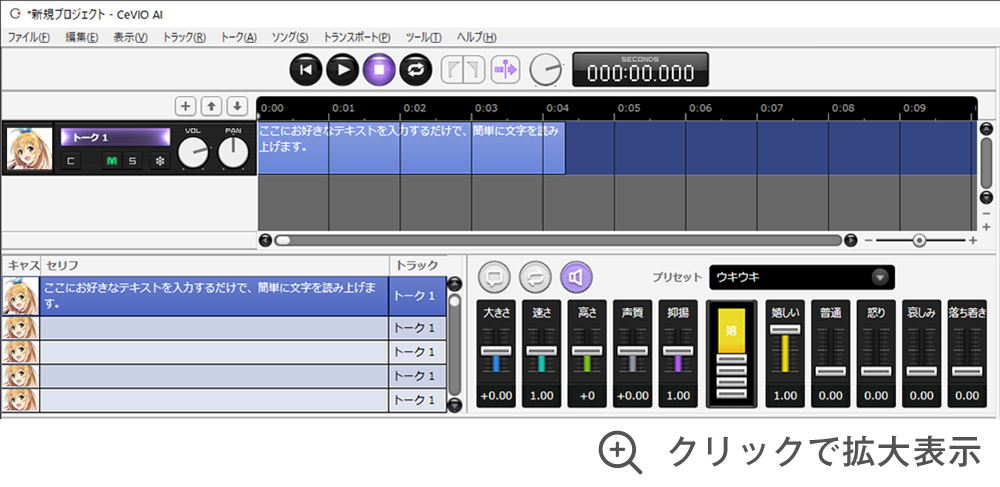Open the 編集 menu

click(x=82, y=37)
